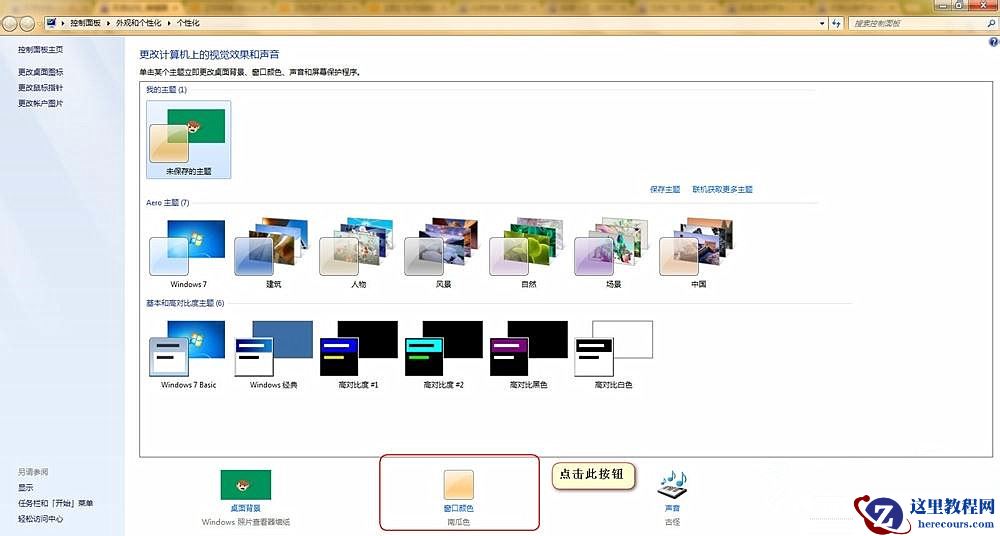Open 任务栏和「开始」菜单 link

pos(55,503)
